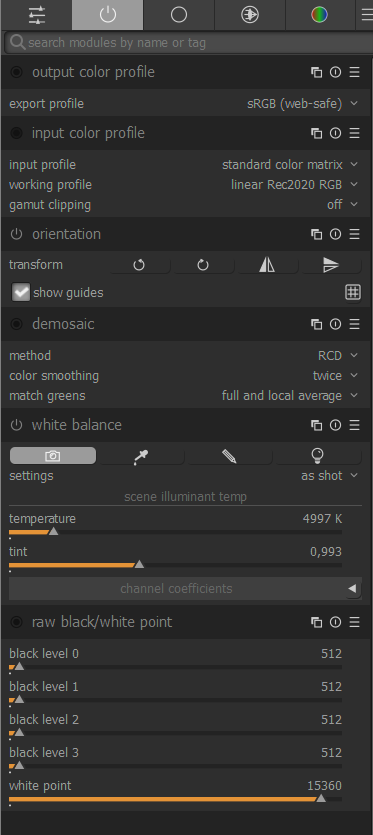Viewport: 373px width, 835px height.
Task: Open multiple instances for output color profile
Action: (317, 72)
